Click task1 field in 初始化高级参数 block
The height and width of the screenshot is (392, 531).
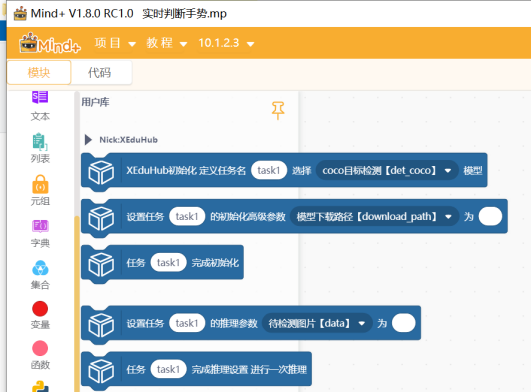pos(187,216)
